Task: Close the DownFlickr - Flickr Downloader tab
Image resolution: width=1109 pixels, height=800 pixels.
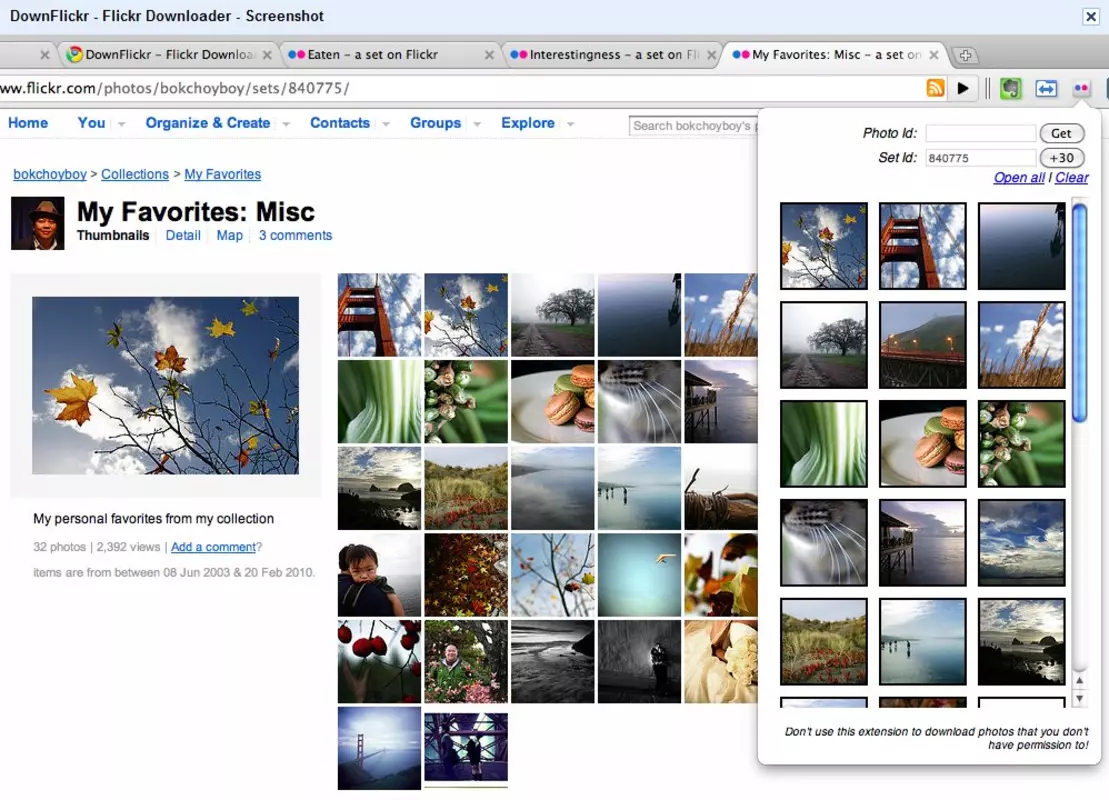Action: tap(267, 54)
